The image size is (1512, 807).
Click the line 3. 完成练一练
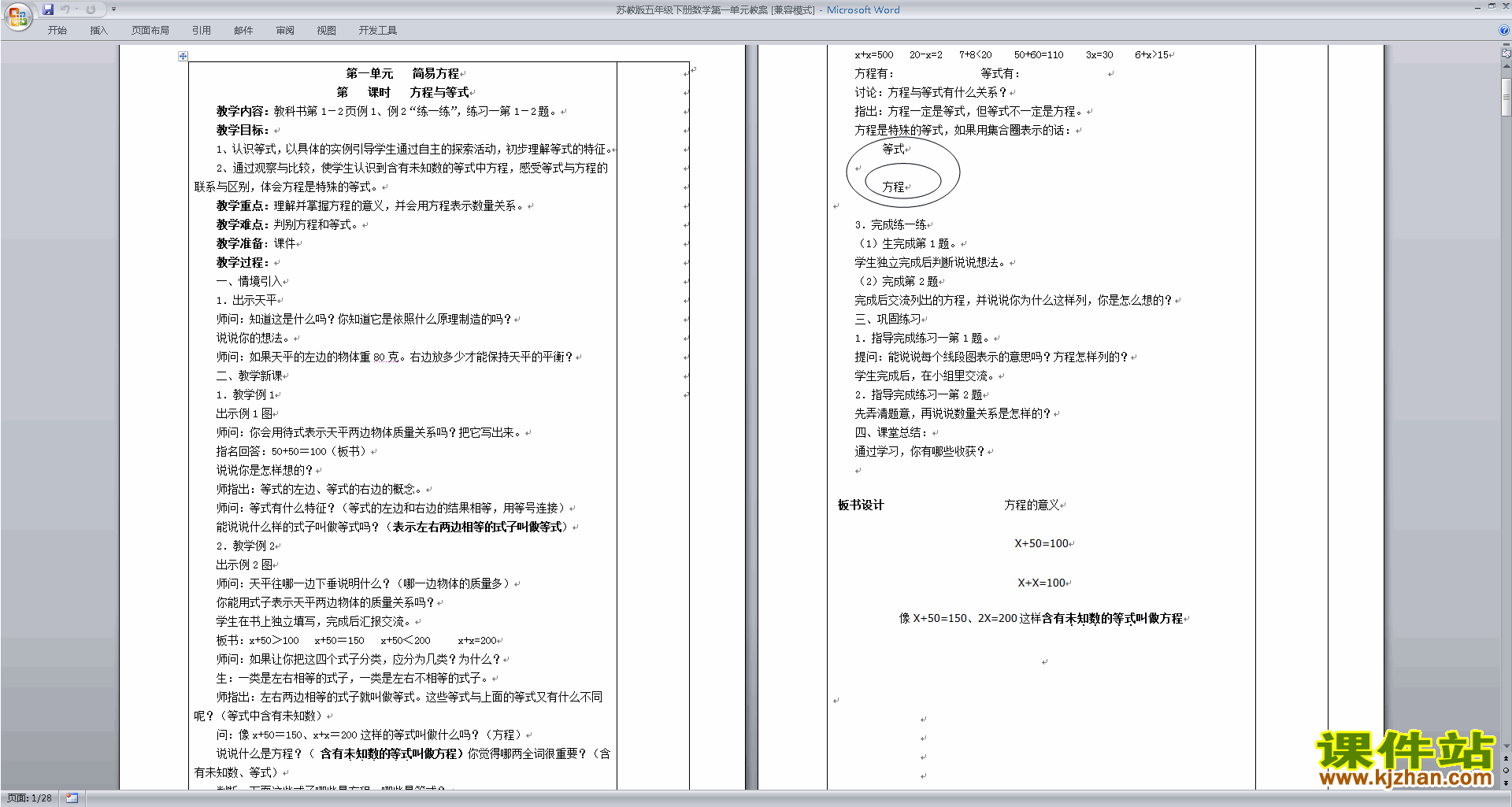pyautogui.click(x=891, y=224)
